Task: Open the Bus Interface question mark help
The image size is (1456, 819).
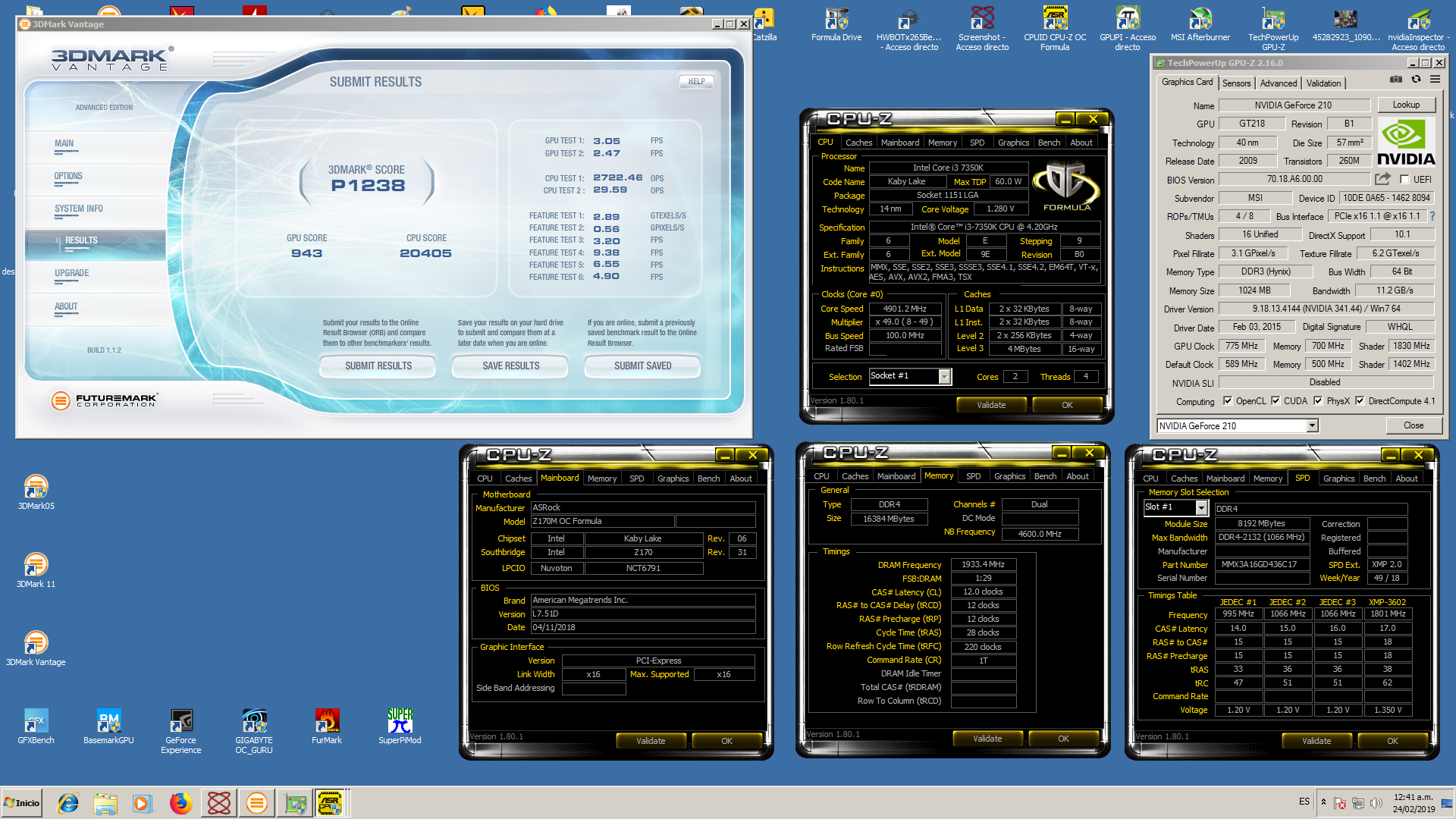Action: click(1432, 216)
